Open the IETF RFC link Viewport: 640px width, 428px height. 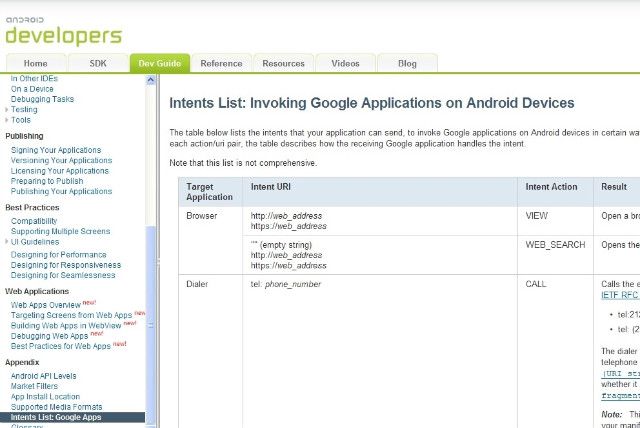pos(620,295)
